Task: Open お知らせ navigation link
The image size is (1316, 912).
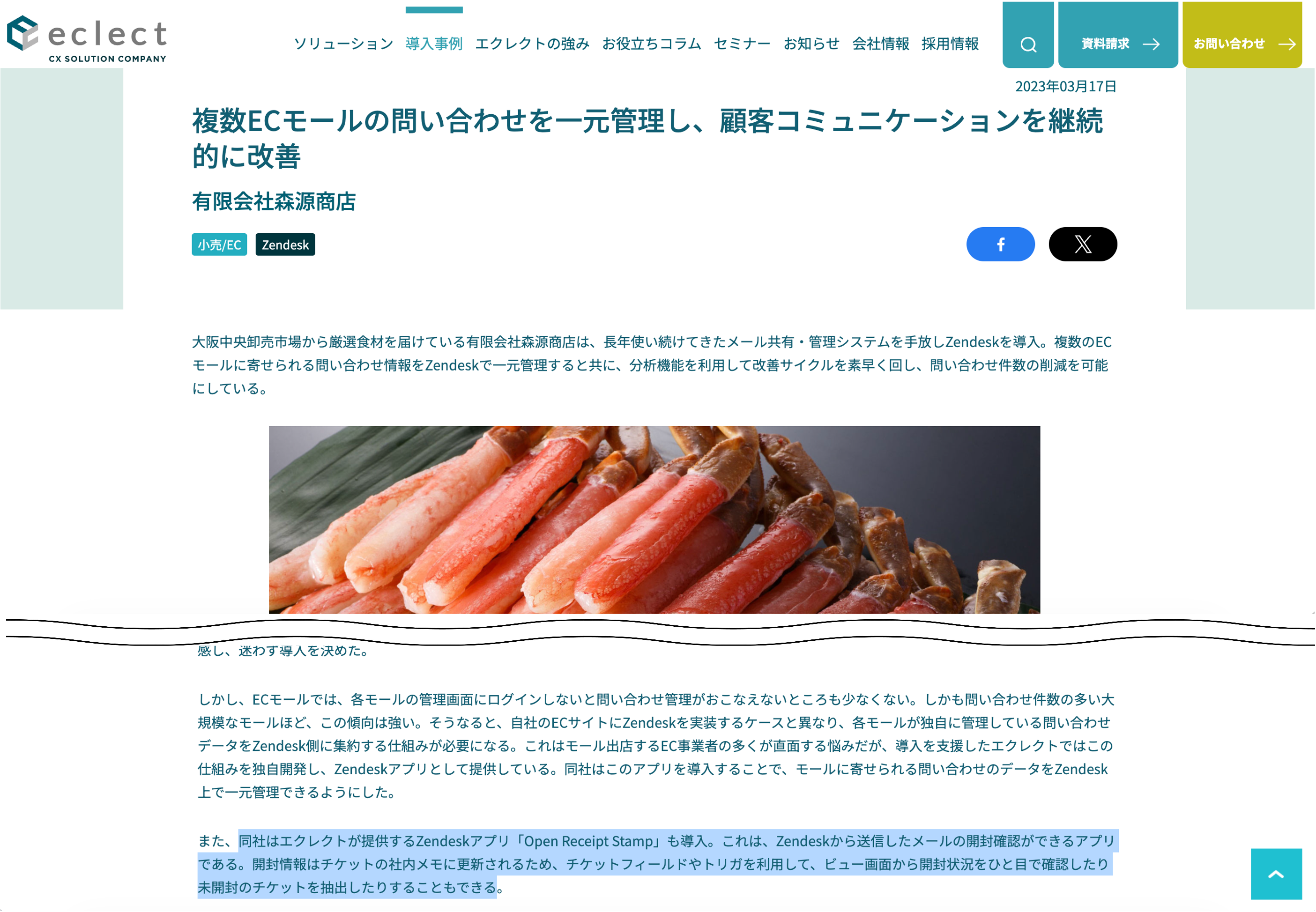Action: (x=811, y=44)
